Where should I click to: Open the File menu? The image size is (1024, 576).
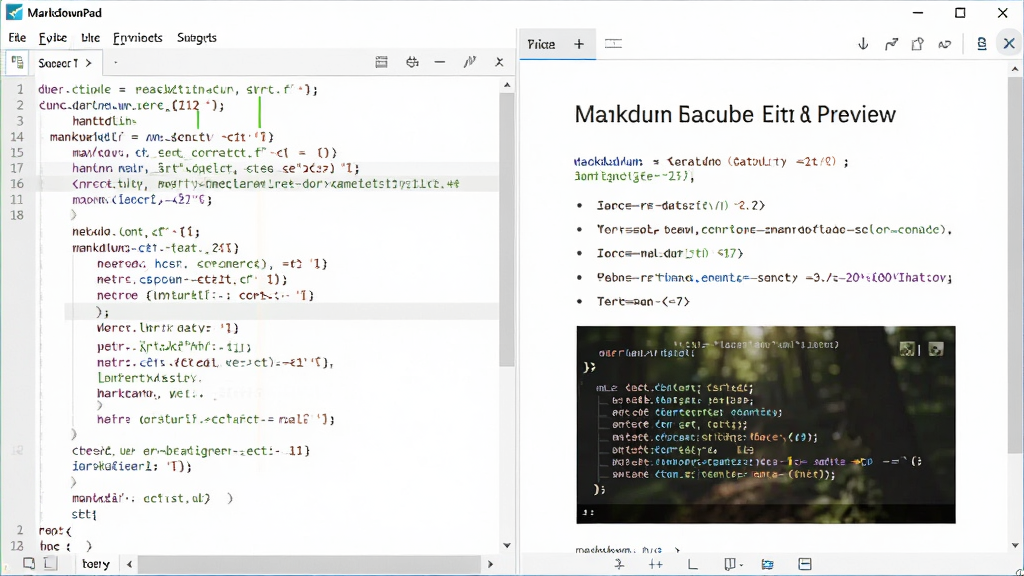pyautogui.click(x=17, y=38)
